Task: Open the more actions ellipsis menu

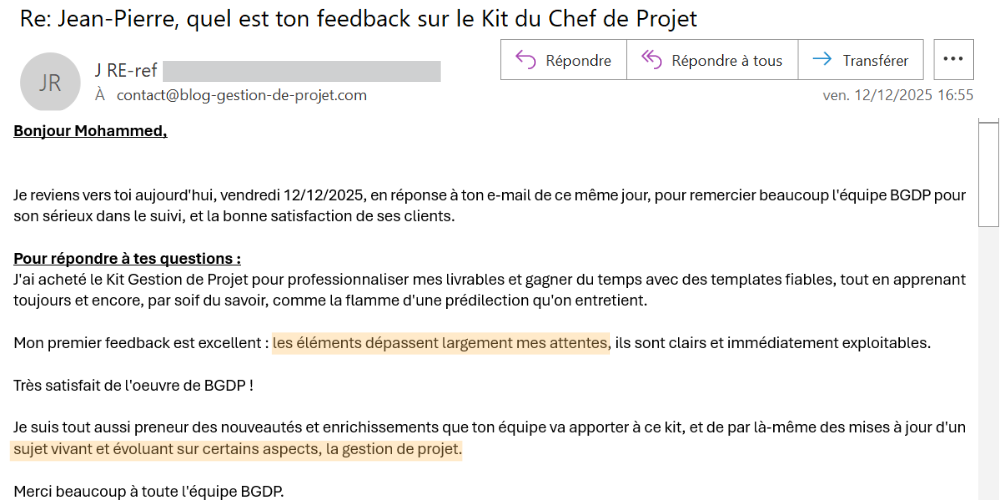Action: point(953,60)
